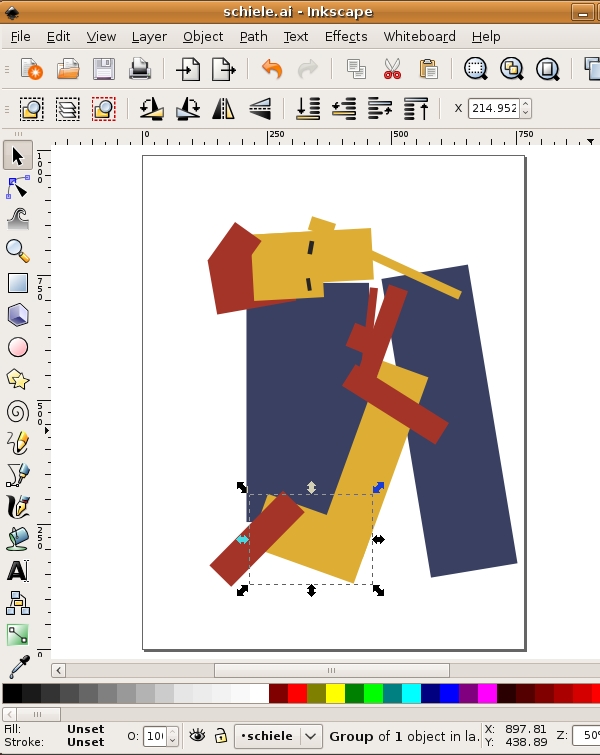This screenshot has width=600, height=755.
Task: Undo the last action
Action: click(272, 69)
